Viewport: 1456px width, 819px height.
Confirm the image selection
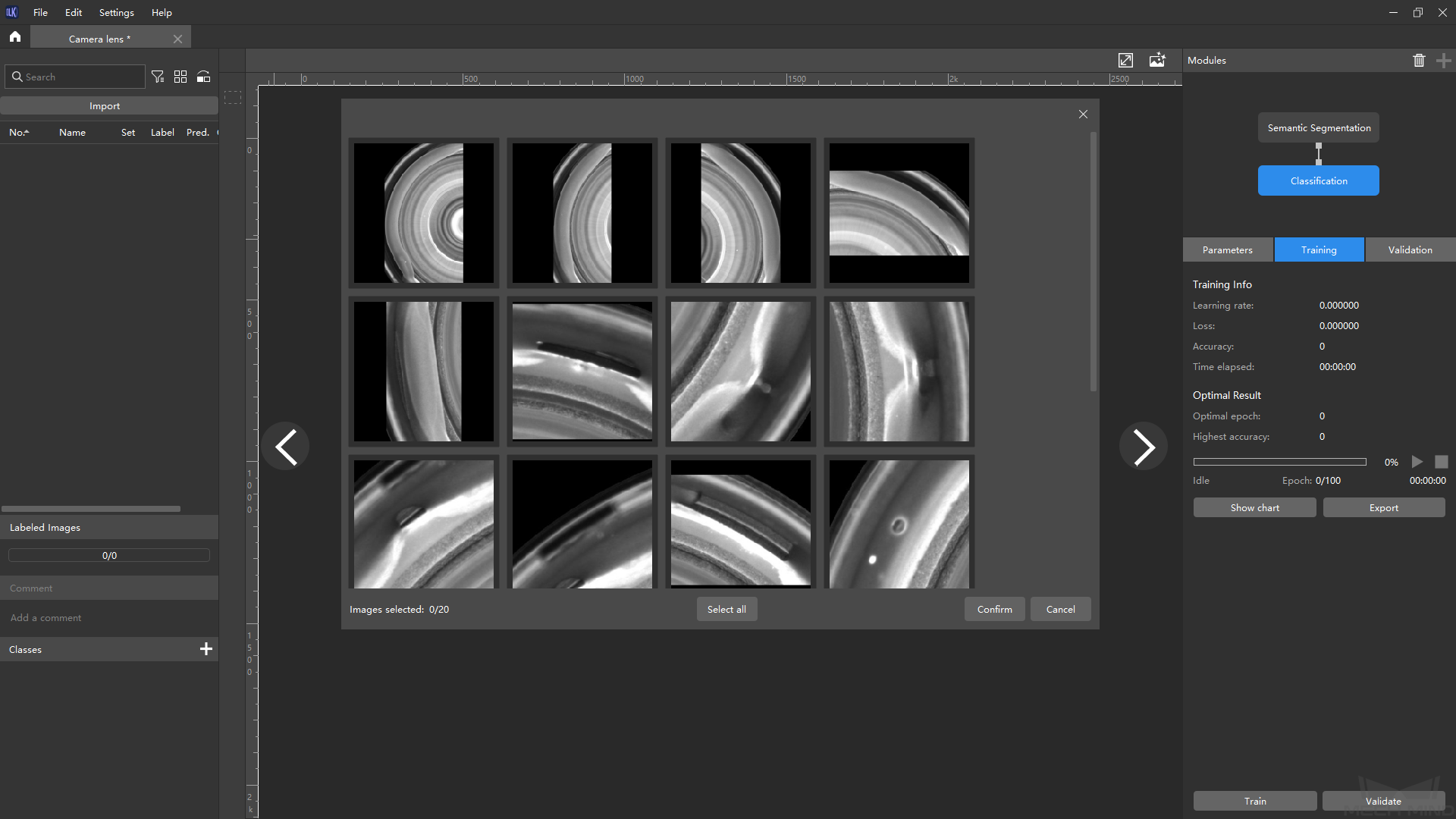pyautogui.click(x=994, y=609)
